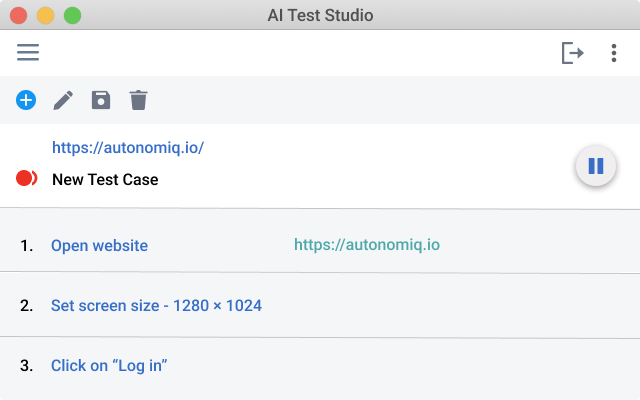
Task: Pause recording with the pause button
Action: pos(595,166)
